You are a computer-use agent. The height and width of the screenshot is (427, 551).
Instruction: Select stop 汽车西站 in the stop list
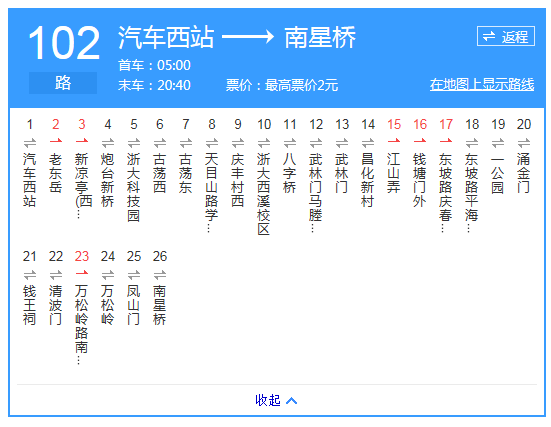[x=30, y=180]
